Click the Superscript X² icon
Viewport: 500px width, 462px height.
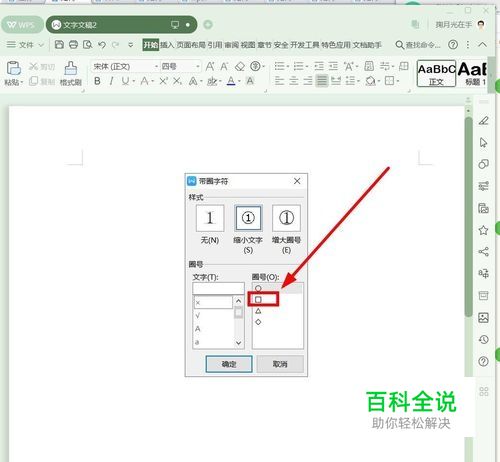[163, 81]
